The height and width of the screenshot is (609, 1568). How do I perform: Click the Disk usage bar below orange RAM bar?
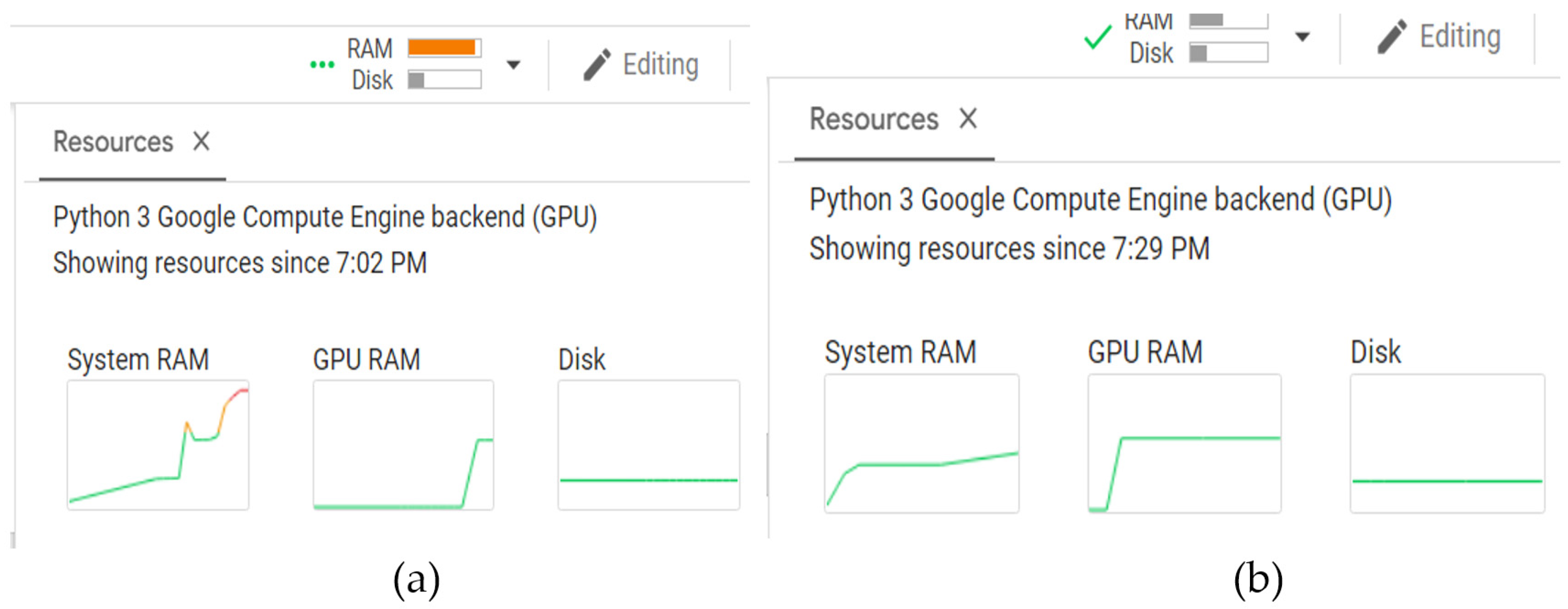[445, 80]
